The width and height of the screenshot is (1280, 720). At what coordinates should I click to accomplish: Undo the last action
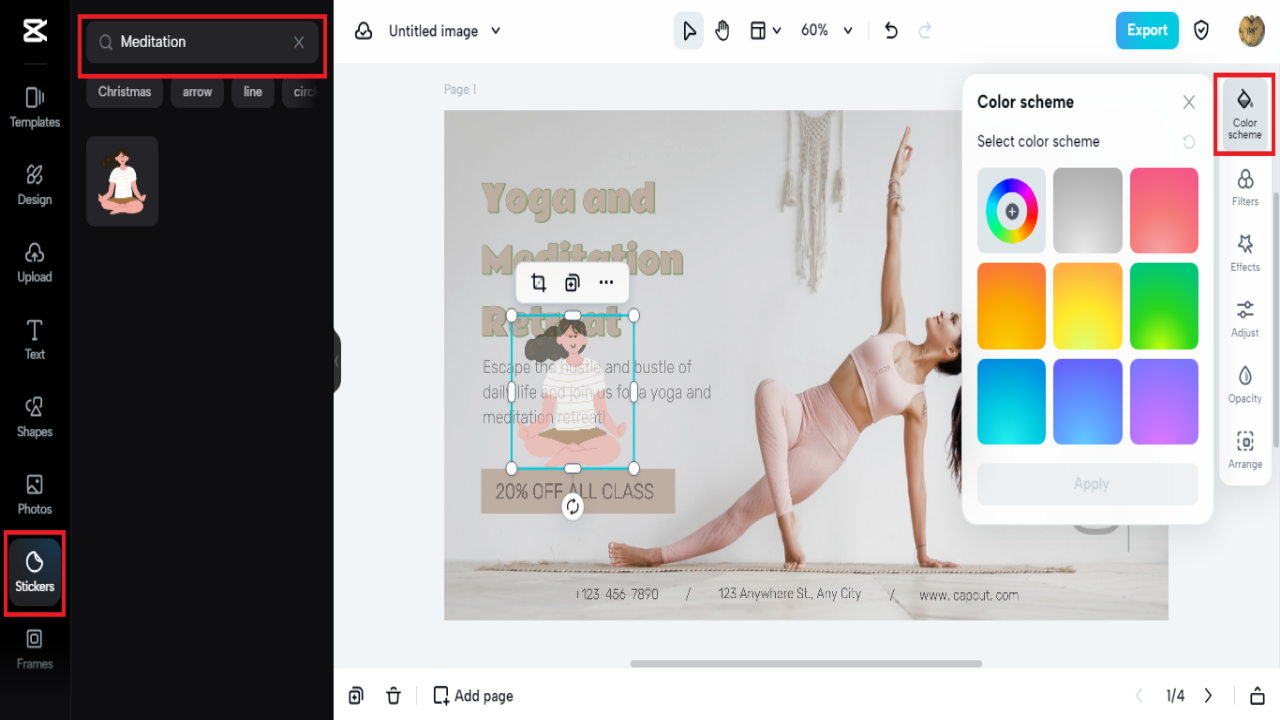click(x=890, y=30)
